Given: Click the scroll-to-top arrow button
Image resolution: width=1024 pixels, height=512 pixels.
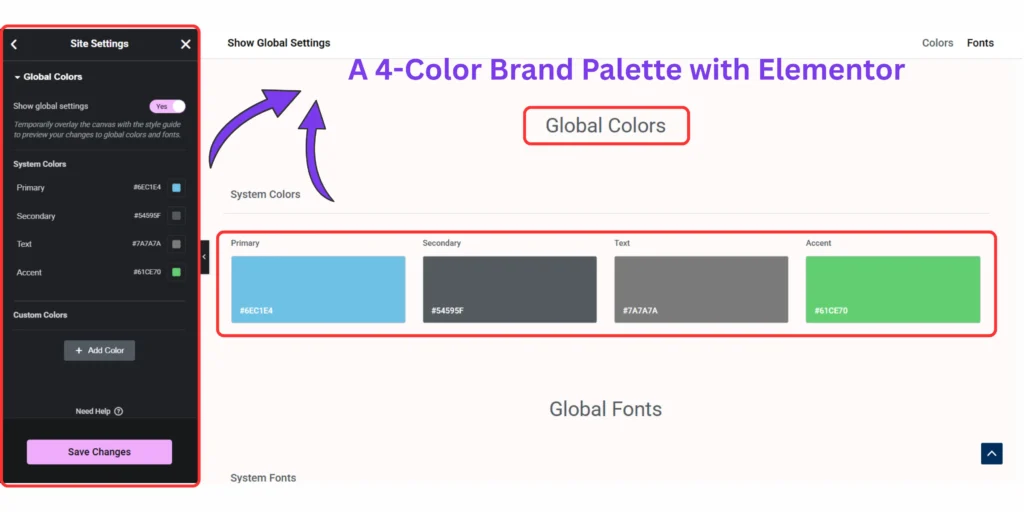Looking at the screenshot, I should [x=991, y=453].
